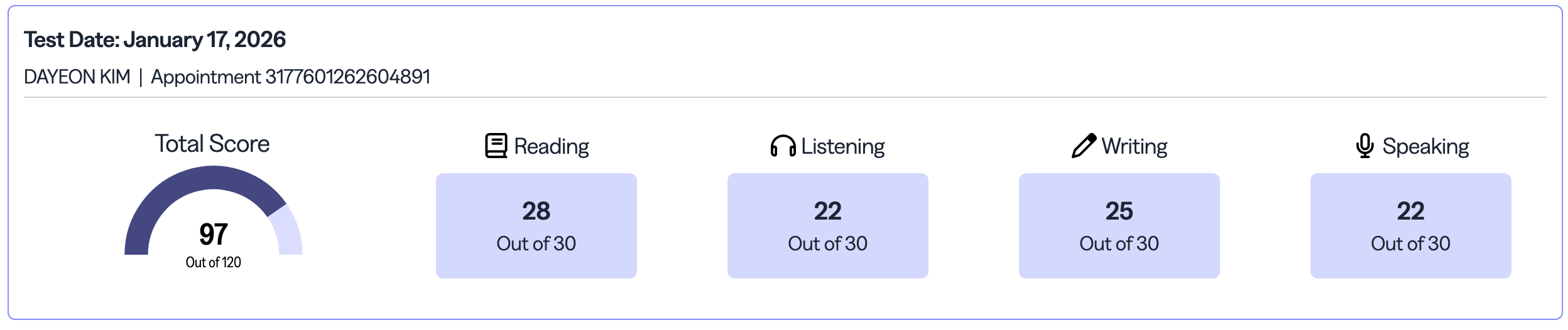The width and height of the screenshot is (1568, 330).
Task: Open the Writing score box showing 25
Action: (1119, 226)
